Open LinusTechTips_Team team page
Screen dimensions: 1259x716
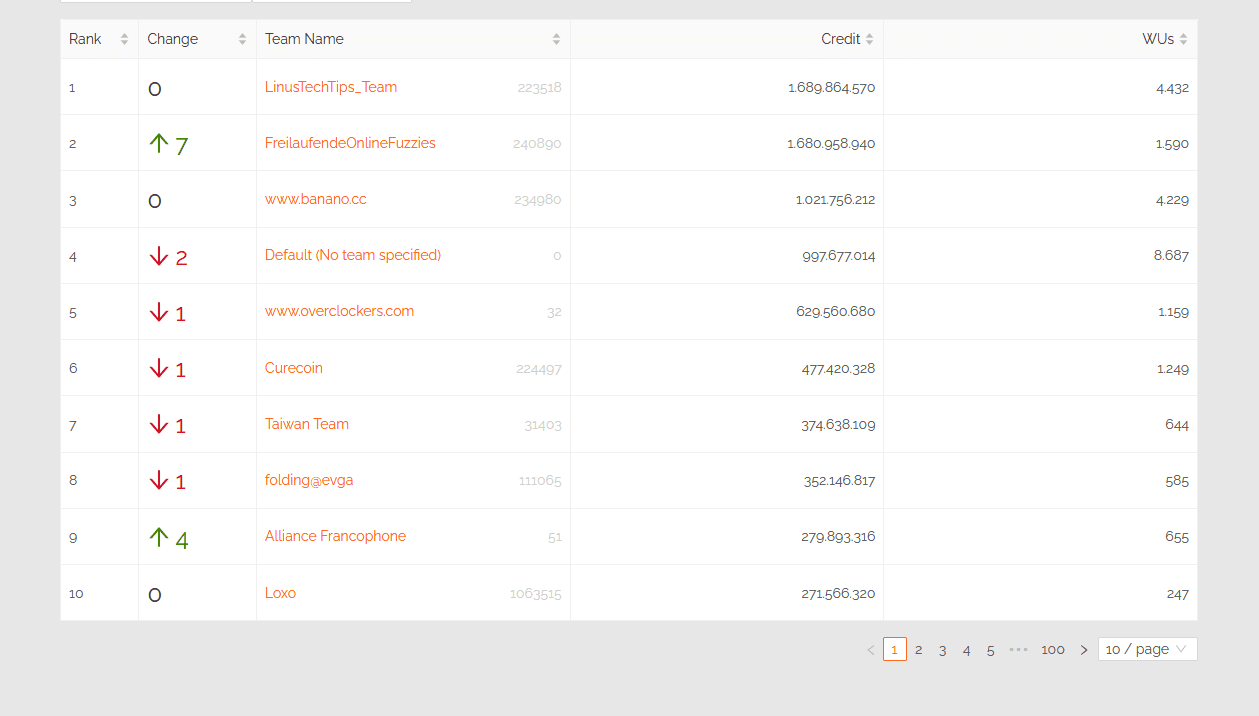[331, 87]
